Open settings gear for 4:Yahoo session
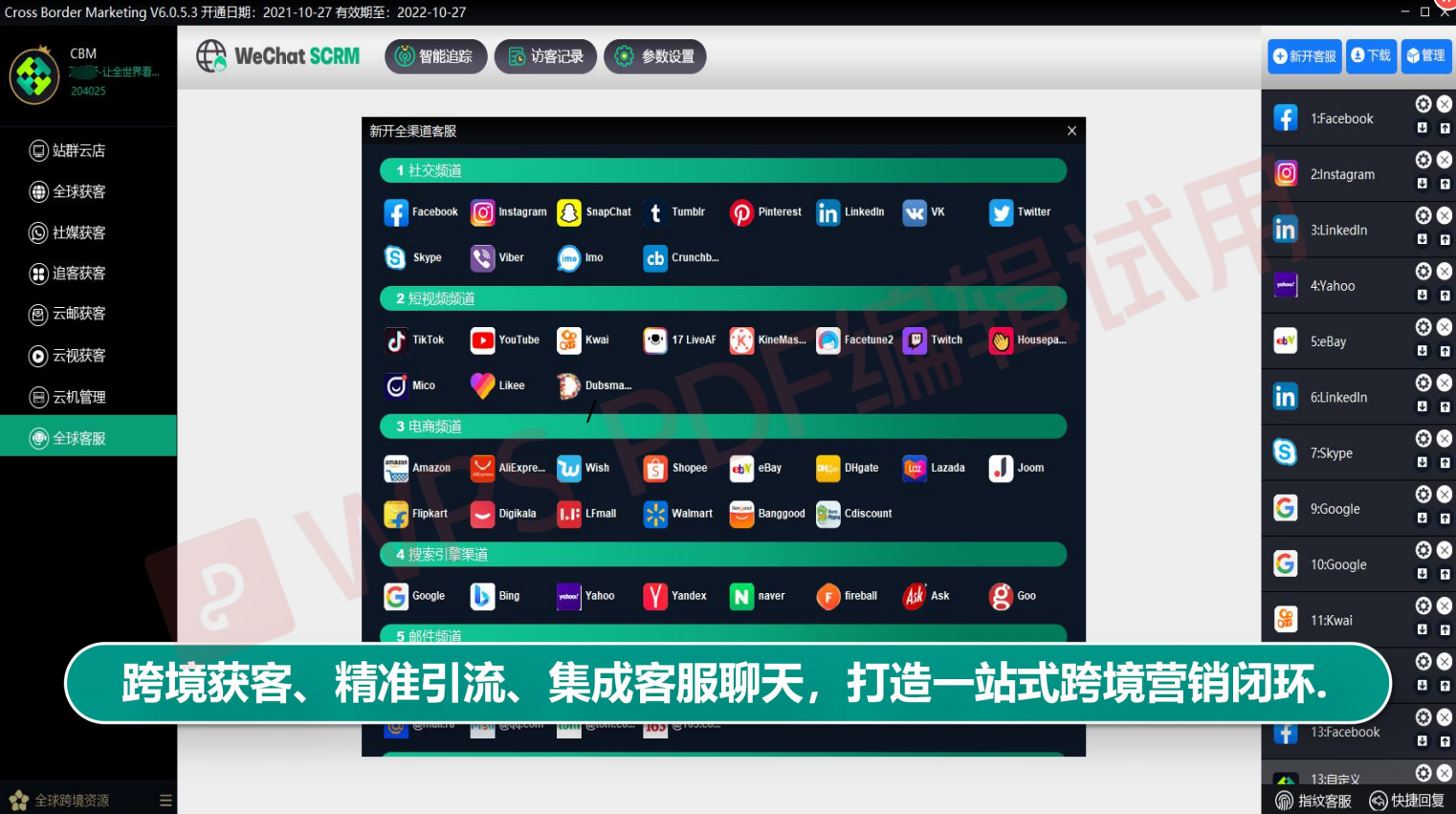The height and width of the screenshot is (814, 1456). point(1423,272)
